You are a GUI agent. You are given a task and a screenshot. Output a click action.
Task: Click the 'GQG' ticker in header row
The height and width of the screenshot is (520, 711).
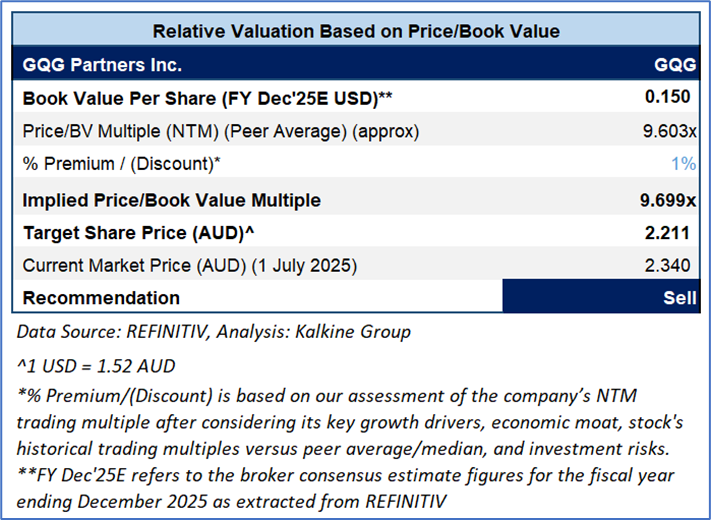pos(675,66)
